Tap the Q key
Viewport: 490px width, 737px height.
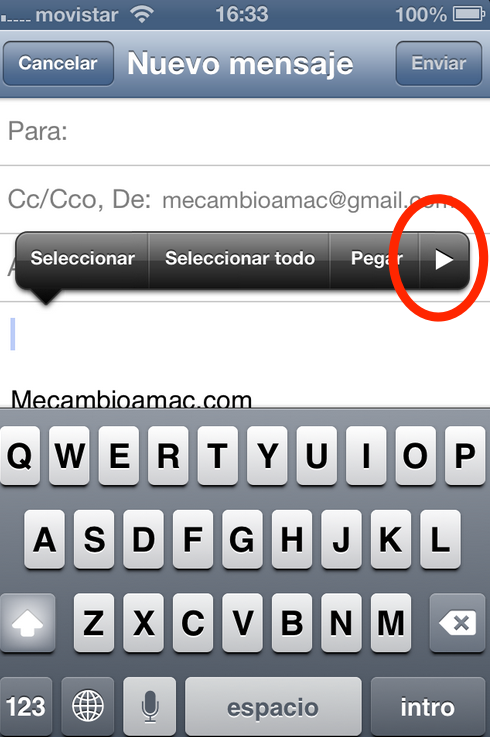coord(20,455)
